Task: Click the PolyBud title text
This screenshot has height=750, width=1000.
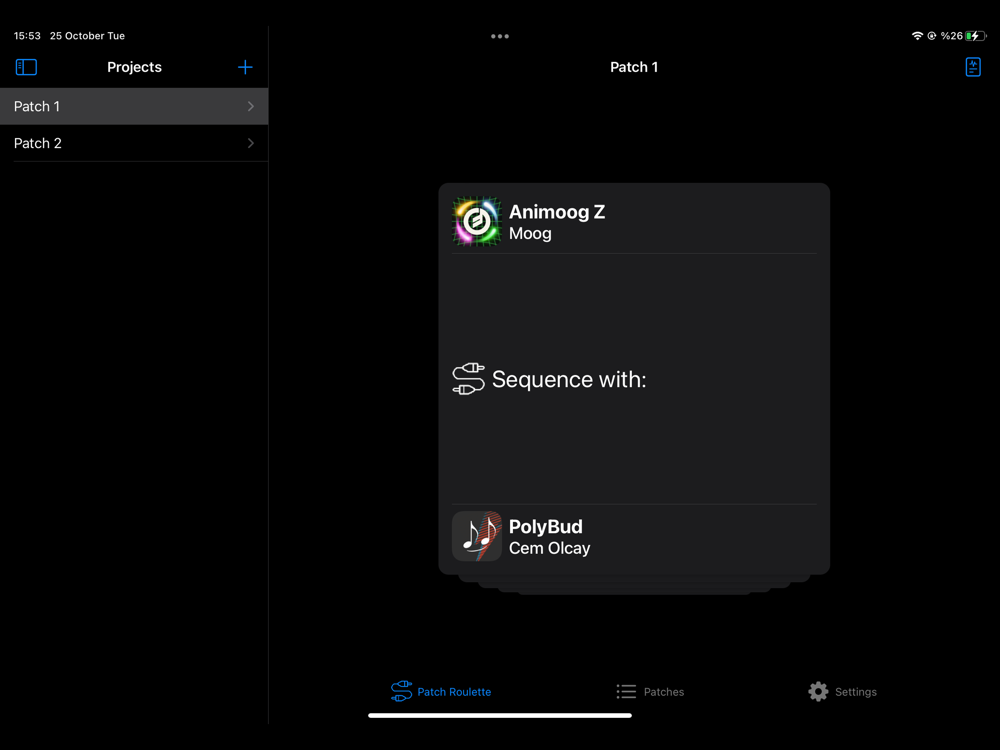Action: click(x=546, y=527)
